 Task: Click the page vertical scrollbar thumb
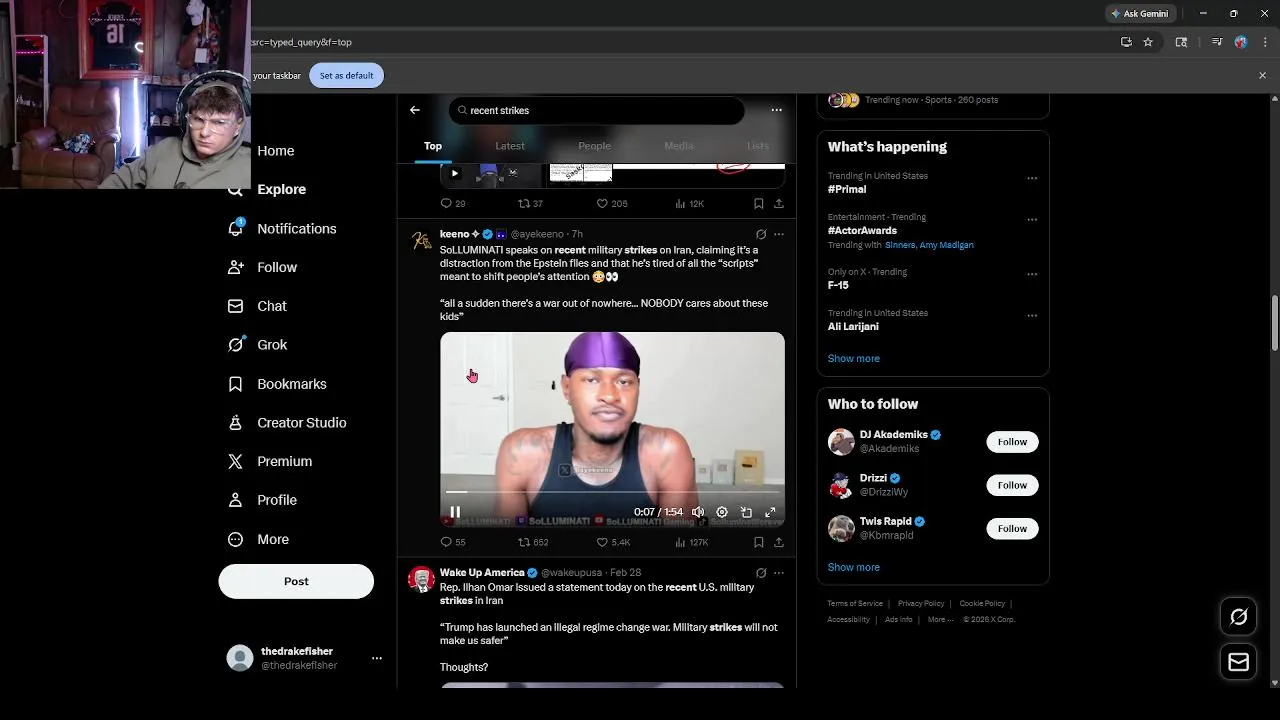1274,322
